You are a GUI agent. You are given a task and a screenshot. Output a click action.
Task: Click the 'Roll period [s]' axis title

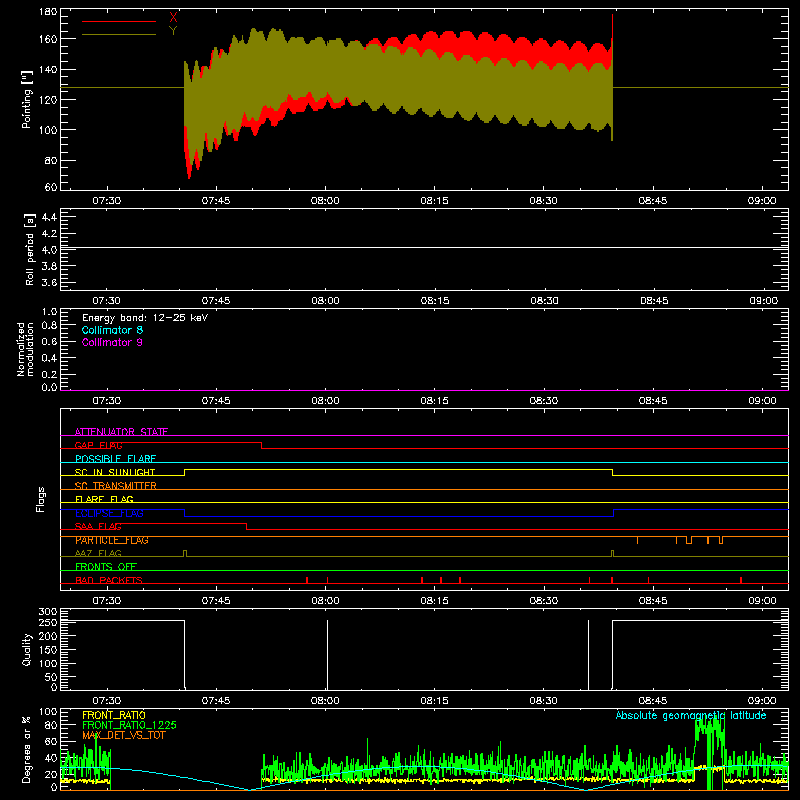coord(30,249)
